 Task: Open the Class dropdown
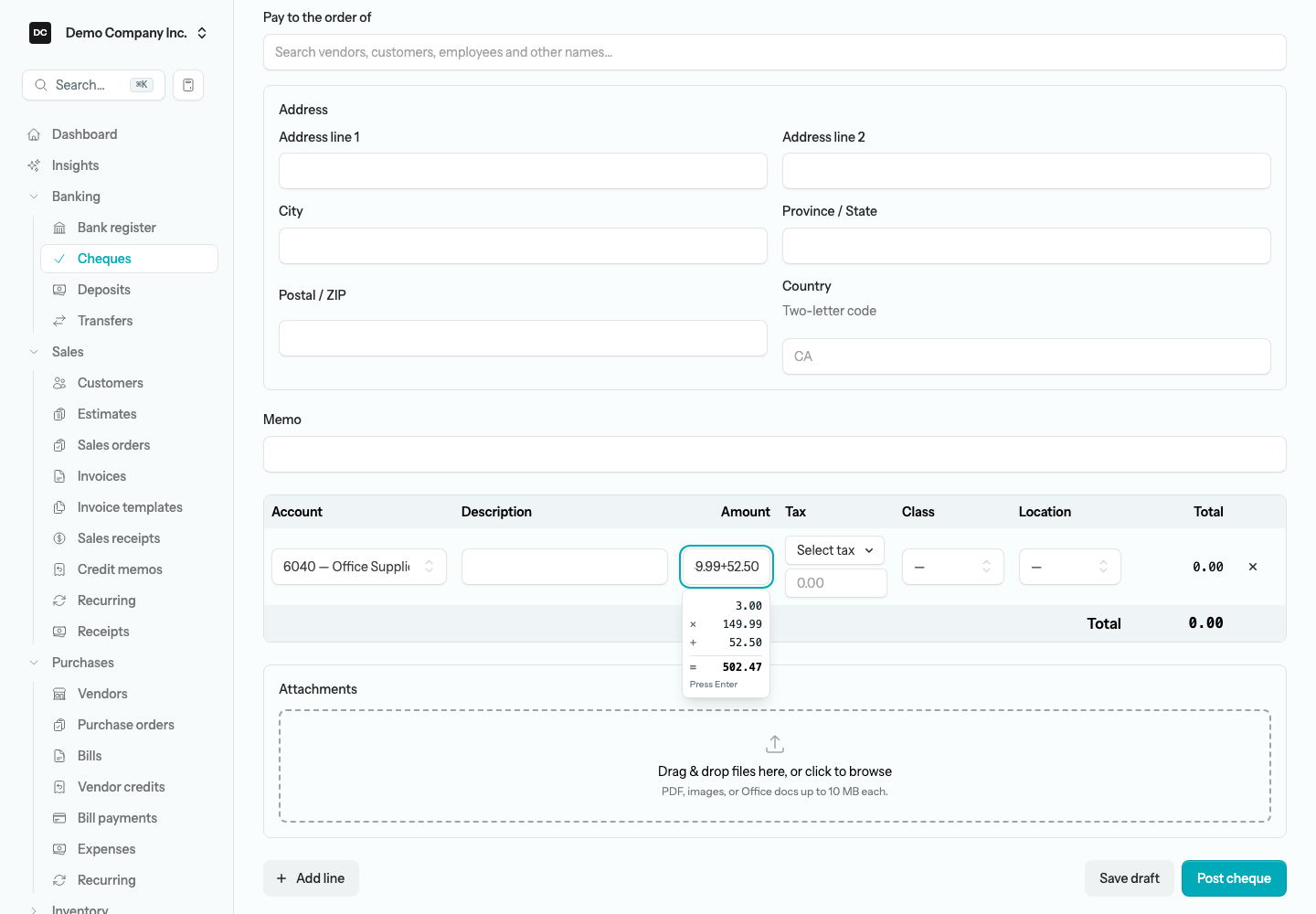pyautogui.click(x=953, y=567)
